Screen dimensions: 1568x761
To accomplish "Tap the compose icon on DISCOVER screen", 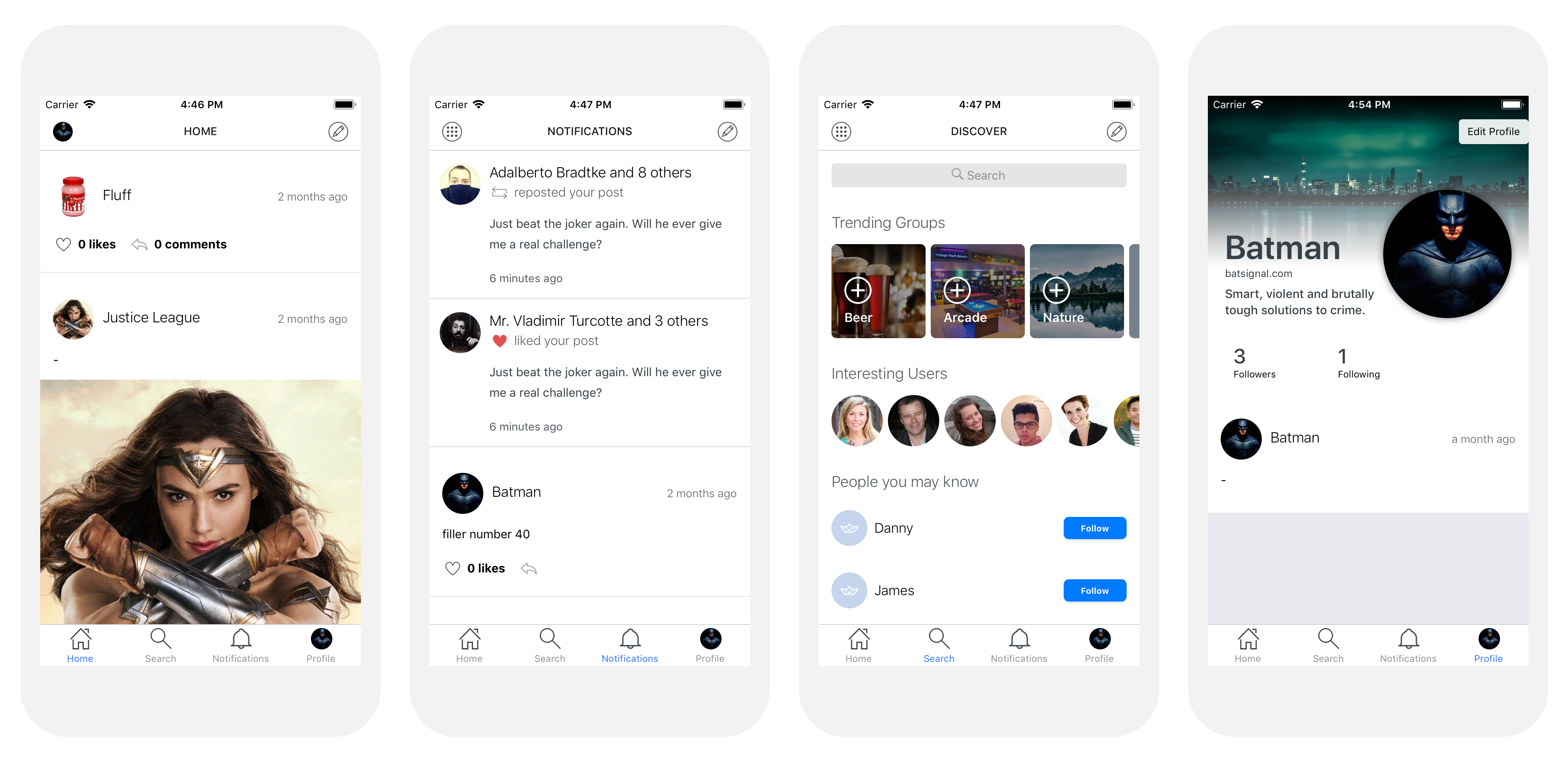I will pyautogui.click(x=1117, y=131).
